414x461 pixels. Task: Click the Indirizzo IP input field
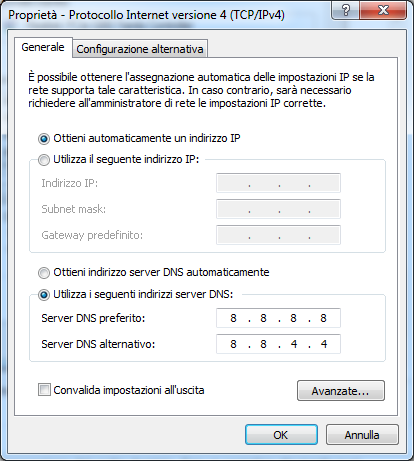point(278,183)
